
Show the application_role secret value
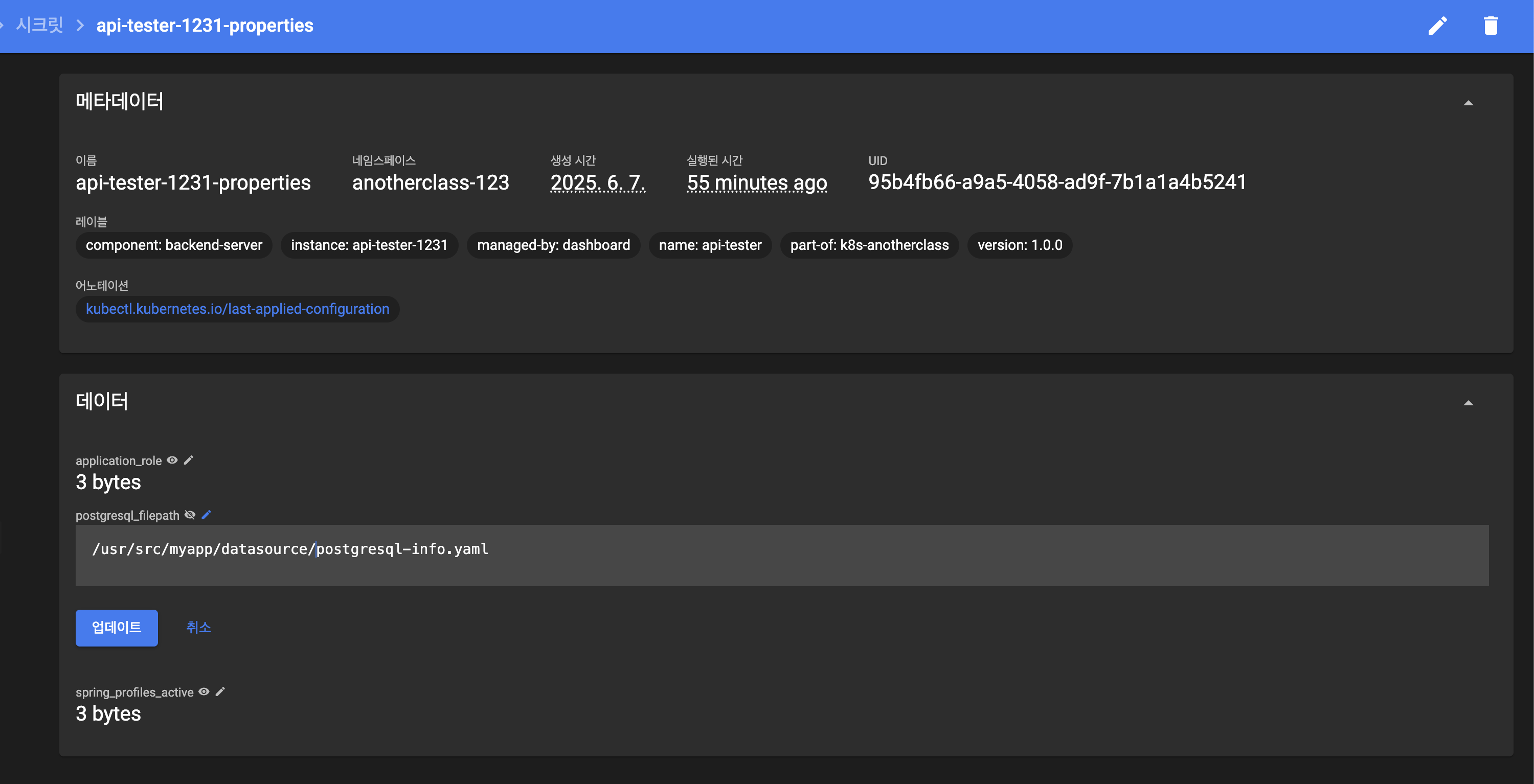pyautogui.click(x=172, y=460)
